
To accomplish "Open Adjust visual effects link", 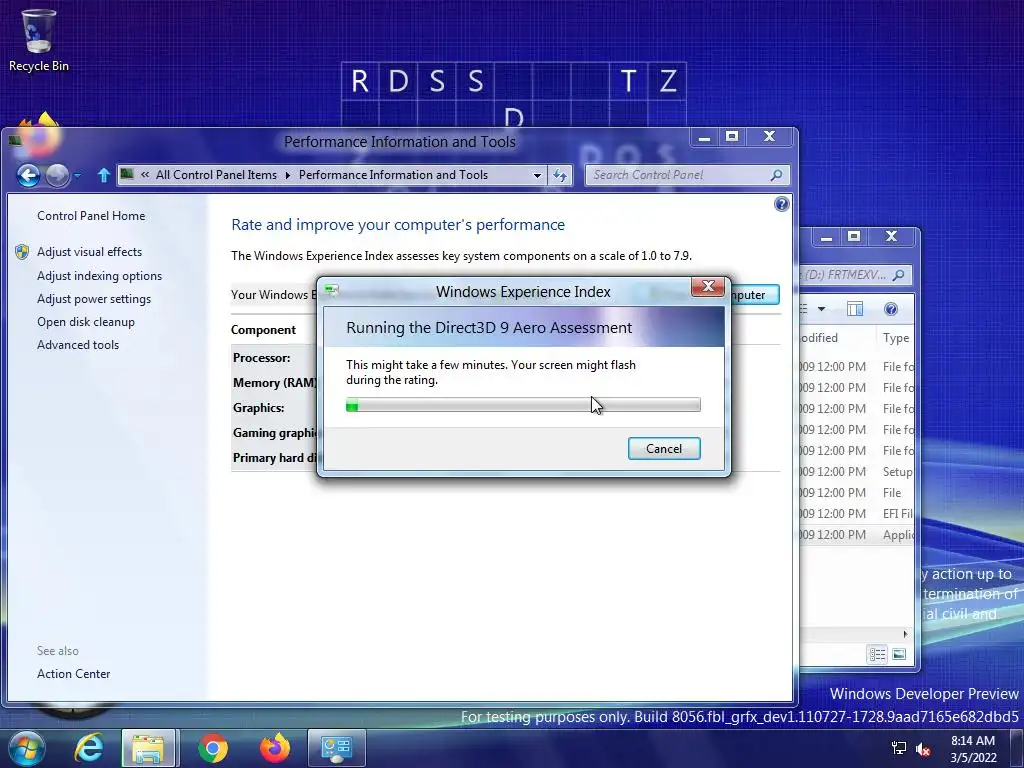I will [89, 251].
